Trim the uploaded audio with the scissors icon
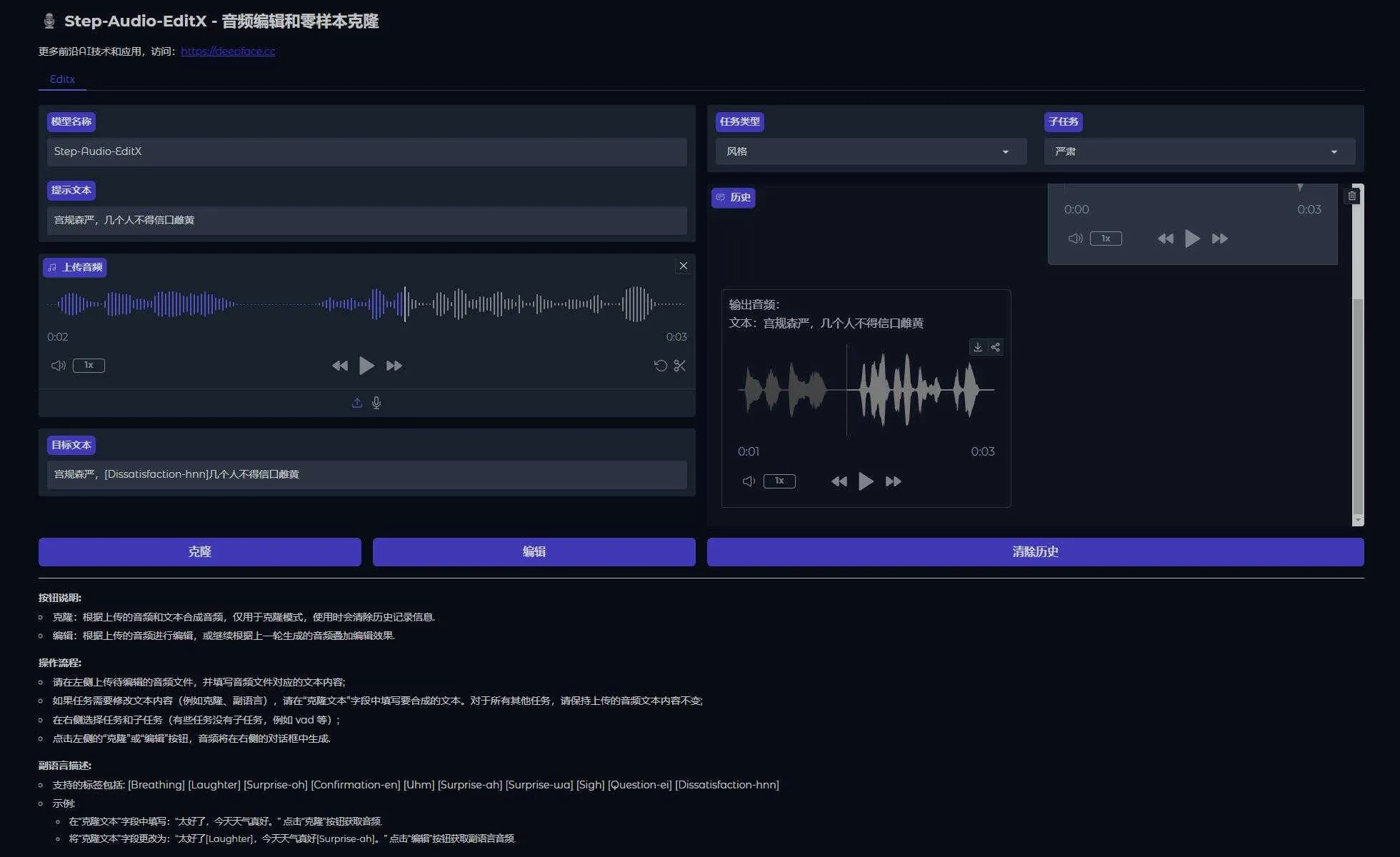Image resolution: width=1400 pixels, height=857 pixels. [679, 365]
